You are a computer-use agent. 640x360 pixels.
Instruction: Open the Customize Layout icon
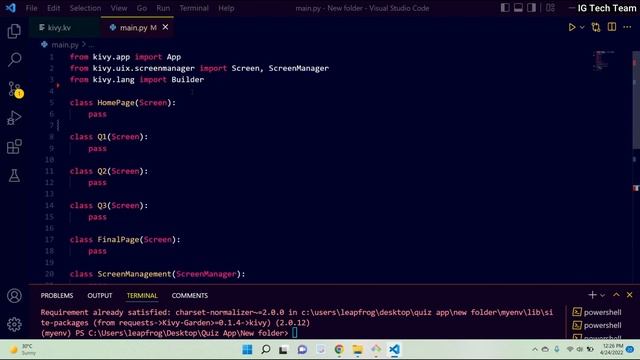point(550,8)
